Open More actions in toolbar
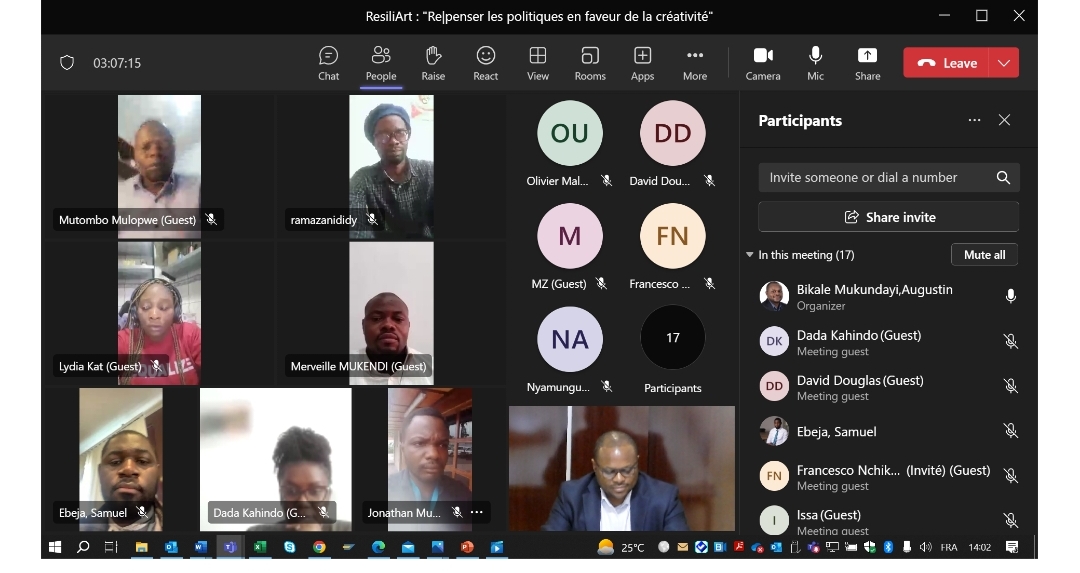Screen dimensions: 1080x573 pos(695,63)
